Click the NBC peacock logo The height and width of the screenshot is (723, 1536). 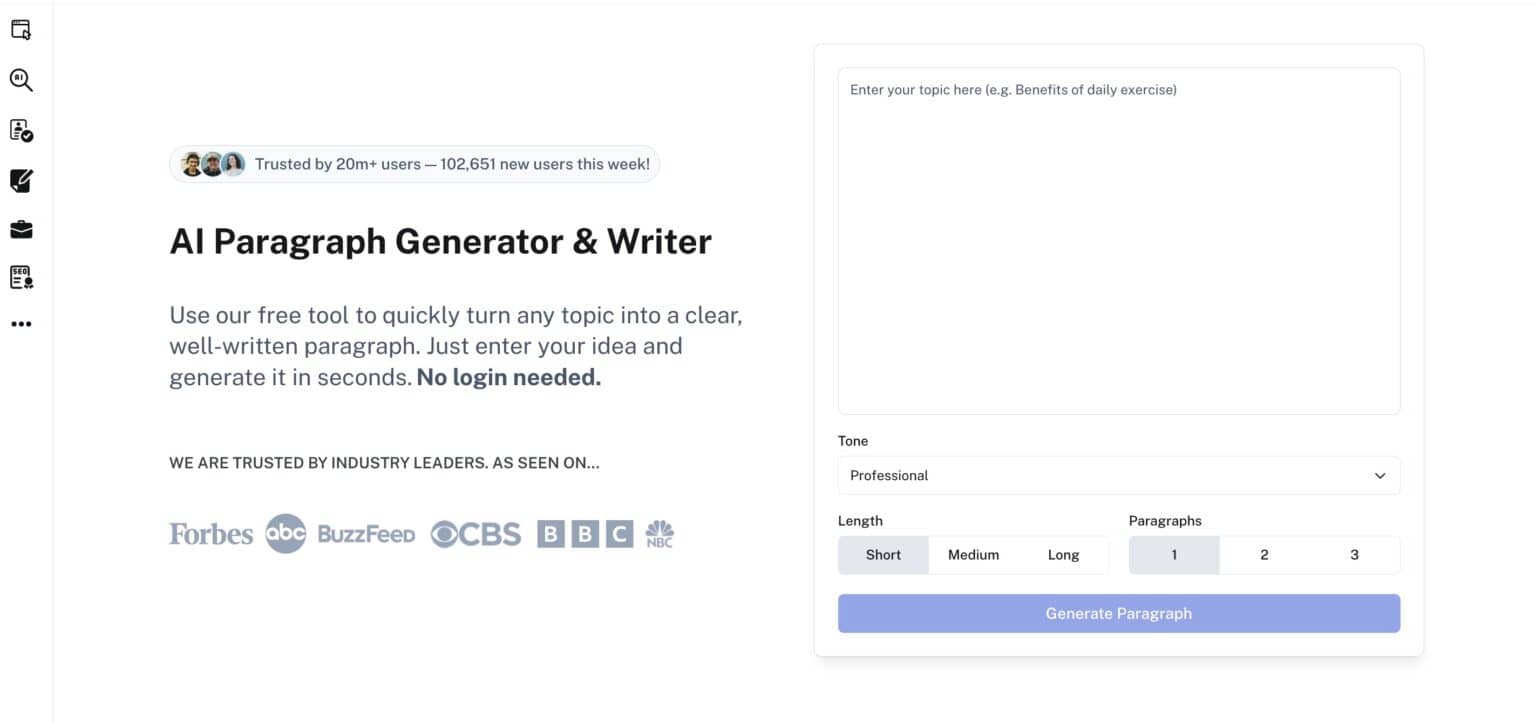pyautogui.click(x=659, y=533)
